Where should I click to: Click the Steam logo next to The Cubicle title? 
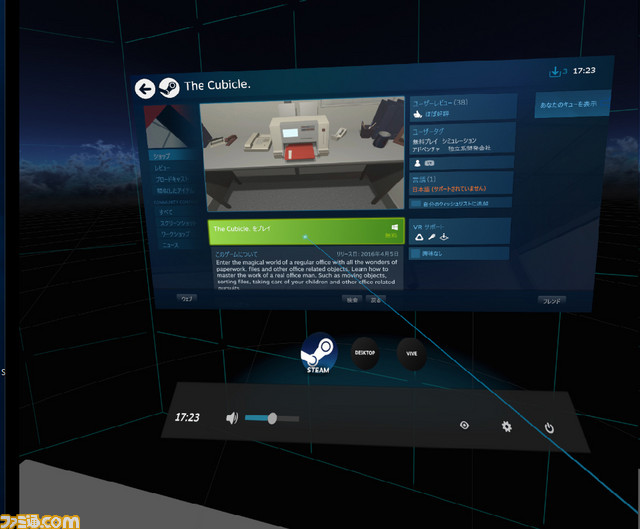coord(169,88)
